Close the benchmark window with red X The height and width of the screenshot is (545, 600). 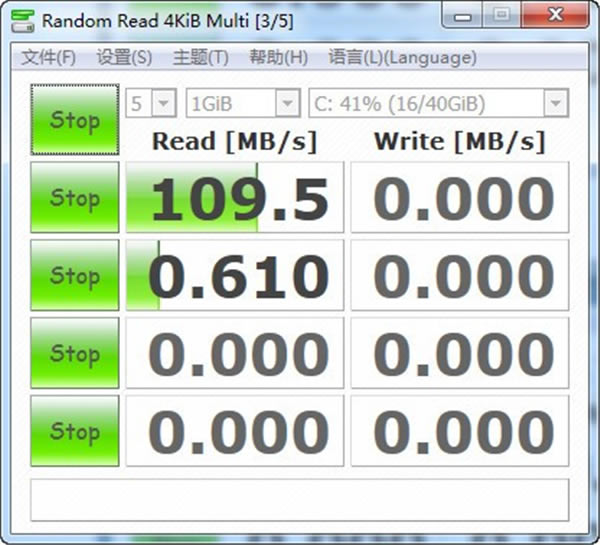coord(553,17)
